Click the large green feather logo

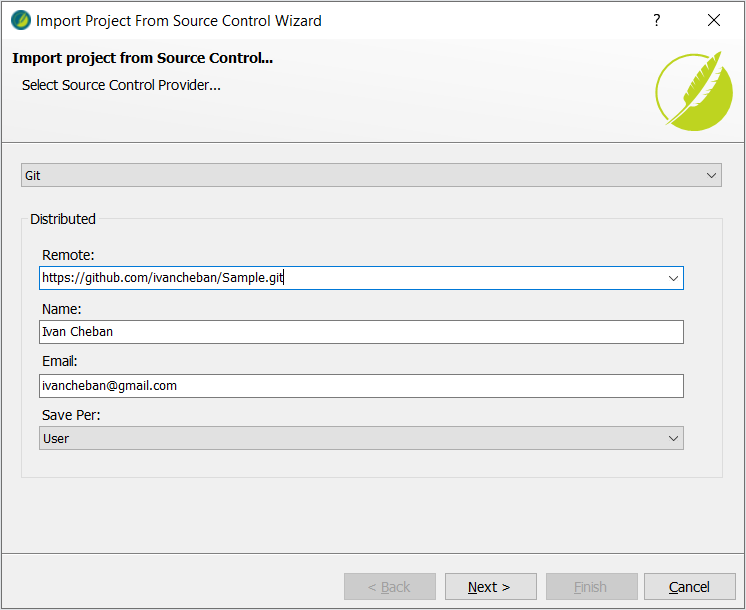tap(695, 91)
